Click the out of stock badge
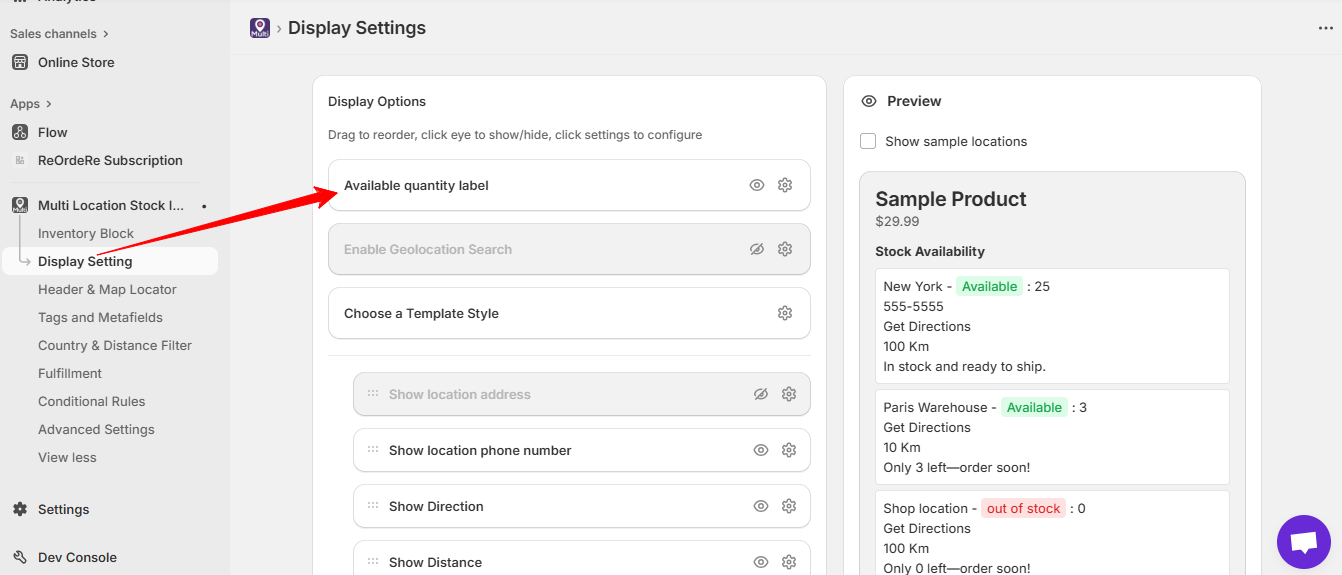 [x=1023, y=508]
